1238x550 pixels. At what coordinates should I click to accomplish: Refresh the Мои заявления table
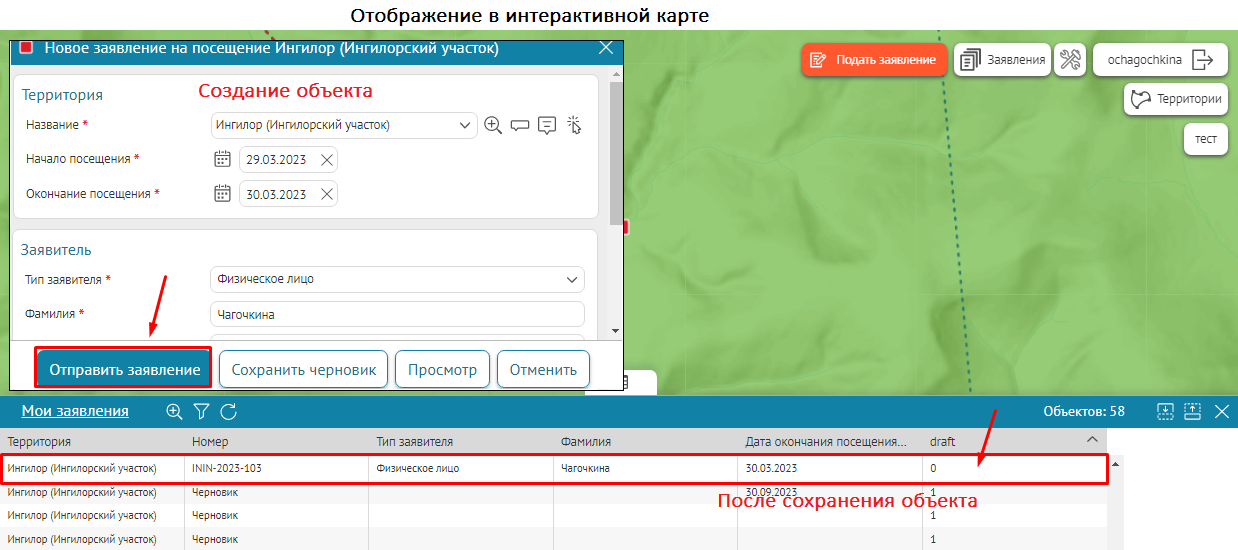tap(228, 411)
